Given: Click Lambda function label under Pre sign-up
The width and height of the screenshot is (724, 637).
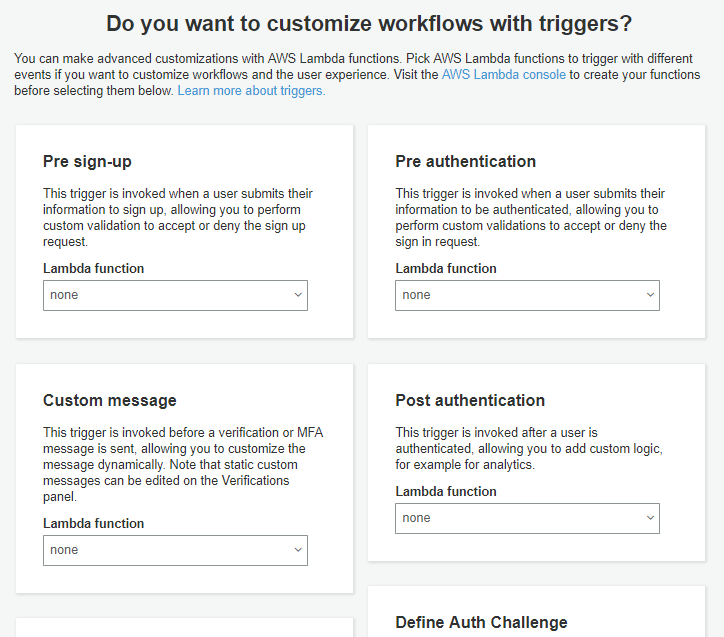Looking at the screenshot, I should [93, 269].
